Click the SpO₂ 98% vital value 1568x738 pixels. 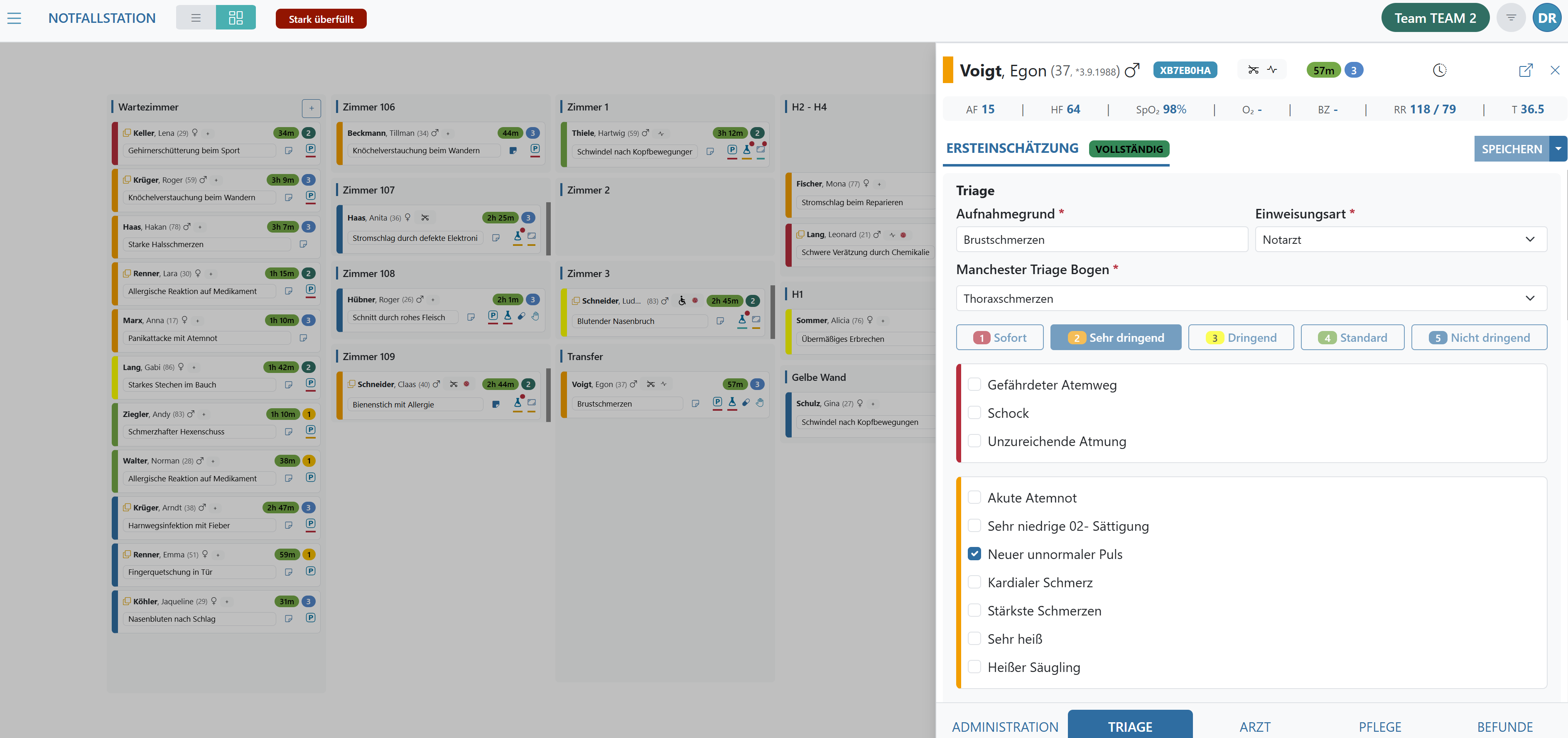pyautogui.click(x=1161, y=109)
